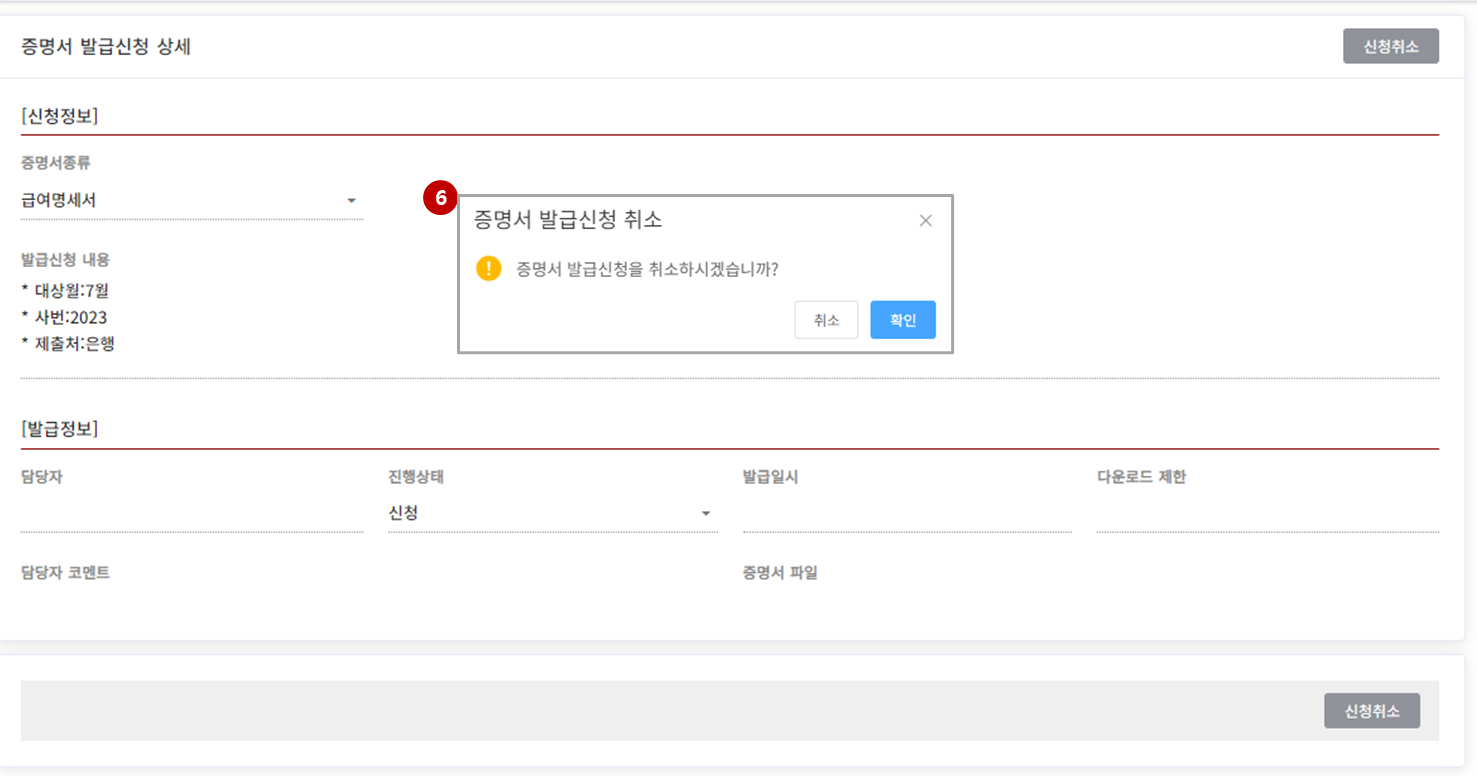Select the 급여명세서 combo box value
Image resolution: width=1477 pixels, height=776 pixels.
click(x=180, y=201)
